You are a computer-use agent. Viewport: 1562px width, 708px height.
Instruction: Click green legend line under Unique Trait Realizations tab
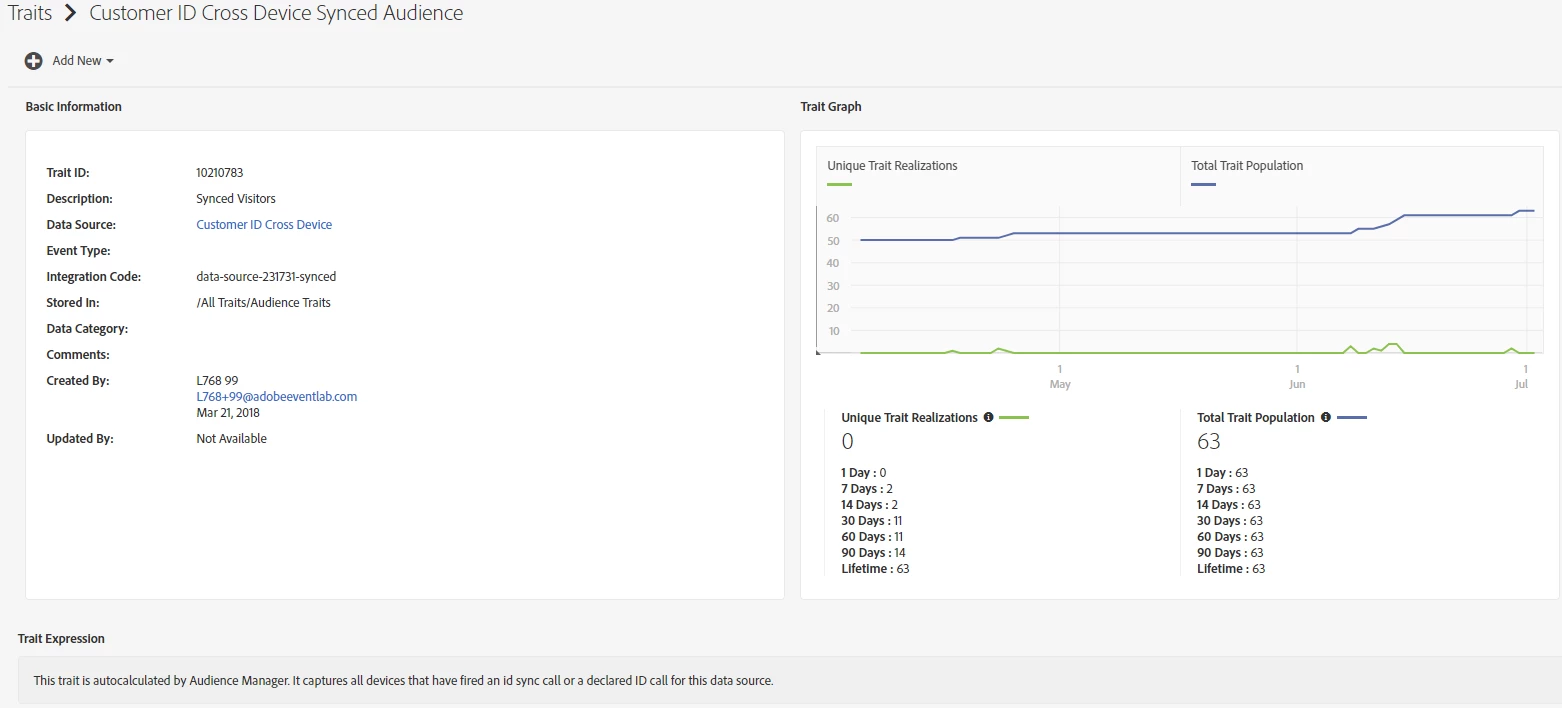839,185
